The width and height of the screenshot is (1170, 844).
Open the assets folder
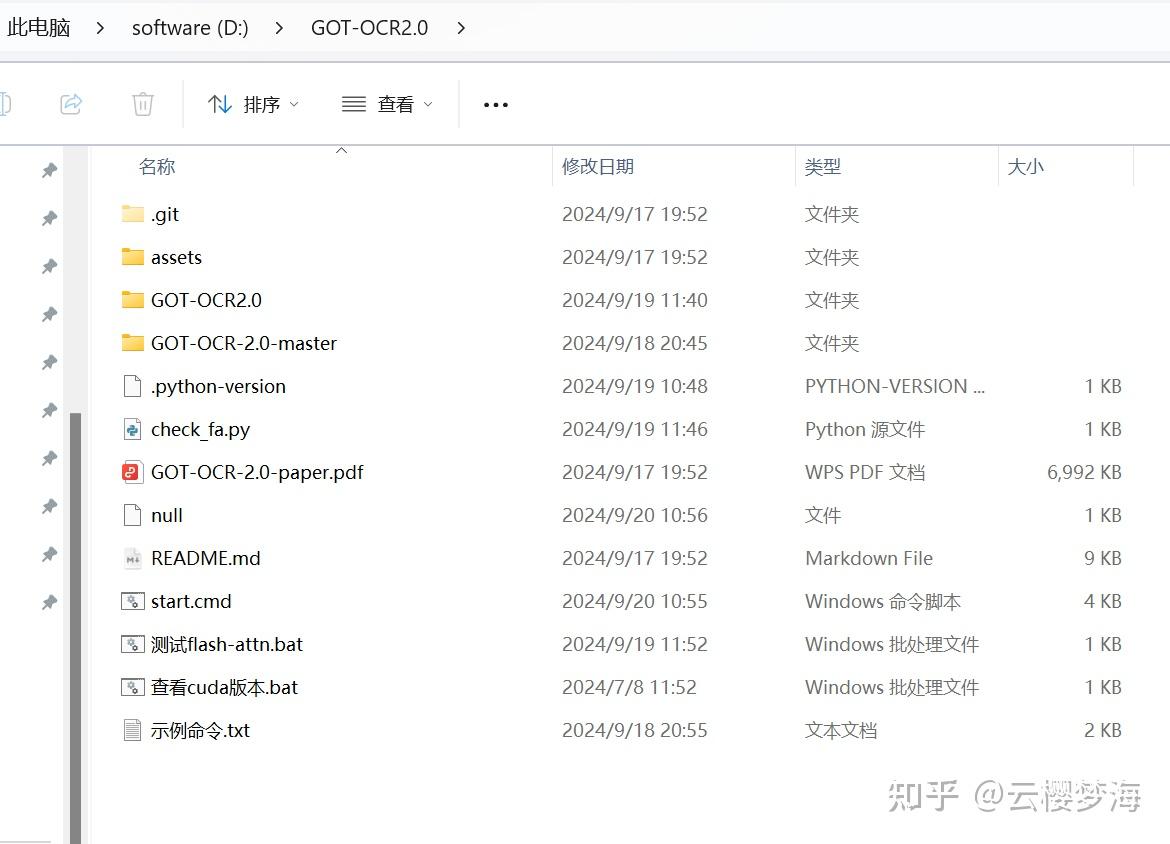click(177, 257)
